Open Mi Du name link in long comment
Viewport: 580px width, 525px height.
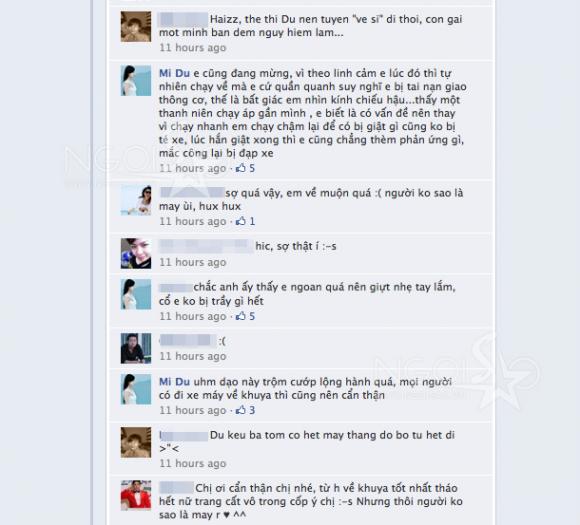tap(174, 73)
